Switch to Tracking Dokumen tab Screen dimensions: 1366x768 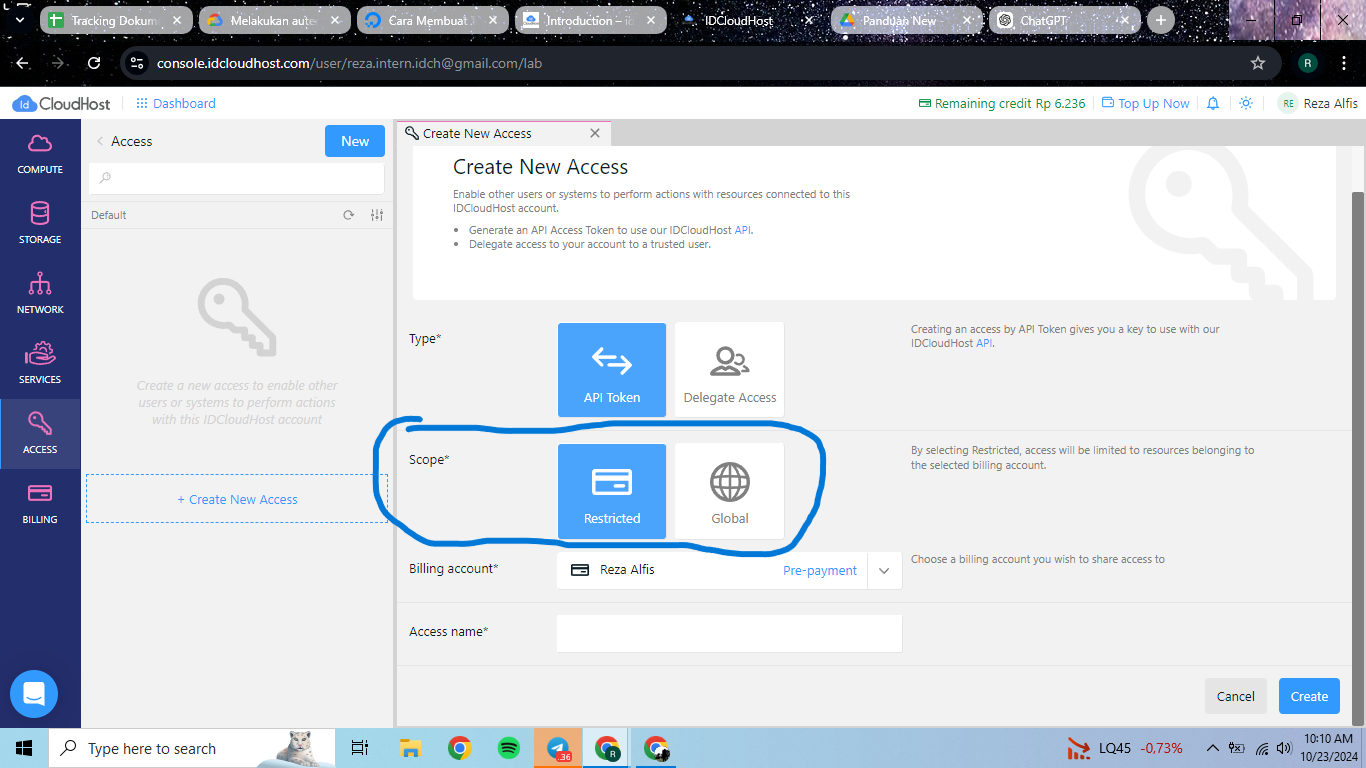click(117, 20)
